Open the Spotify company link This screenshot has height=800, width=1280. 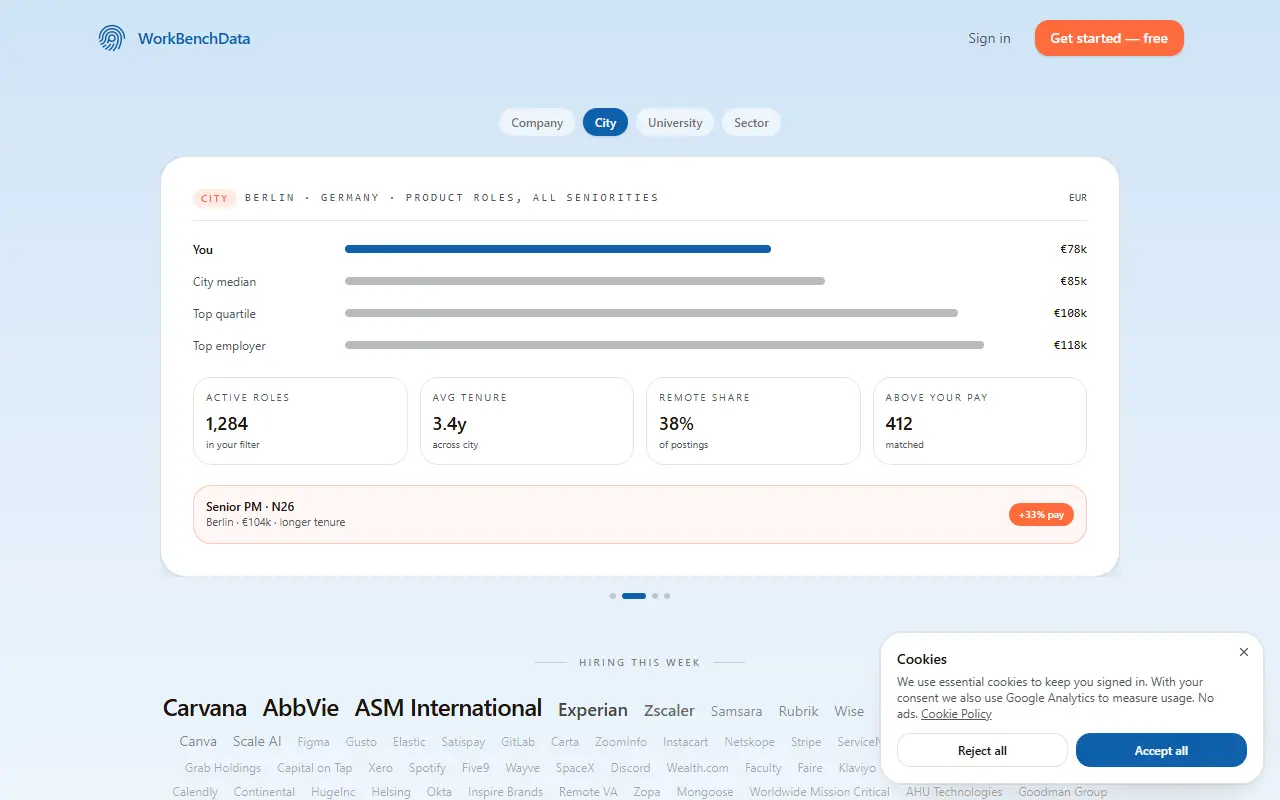click(427, 768)
